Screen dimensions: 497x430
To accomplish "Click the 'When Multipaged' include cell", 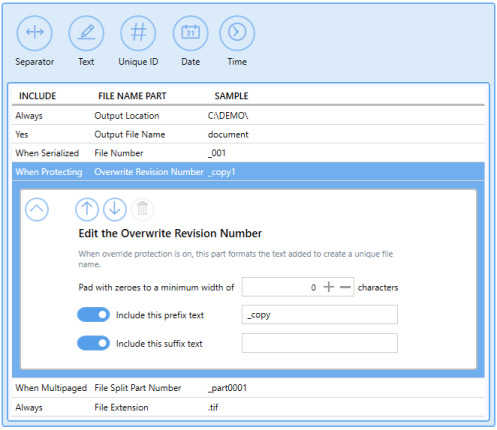I will [x=51, y=388].
